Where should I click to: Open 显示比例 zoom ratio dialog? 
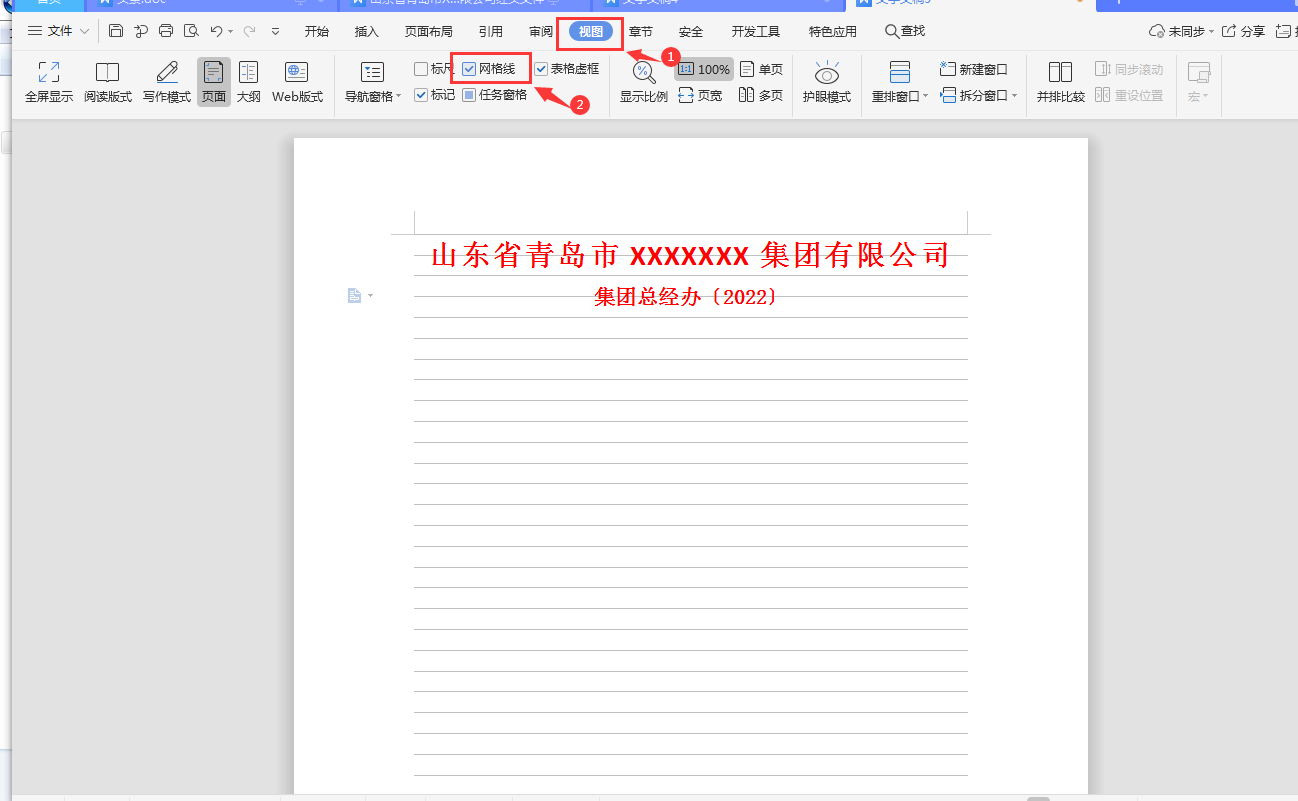[x=644, y=82]
